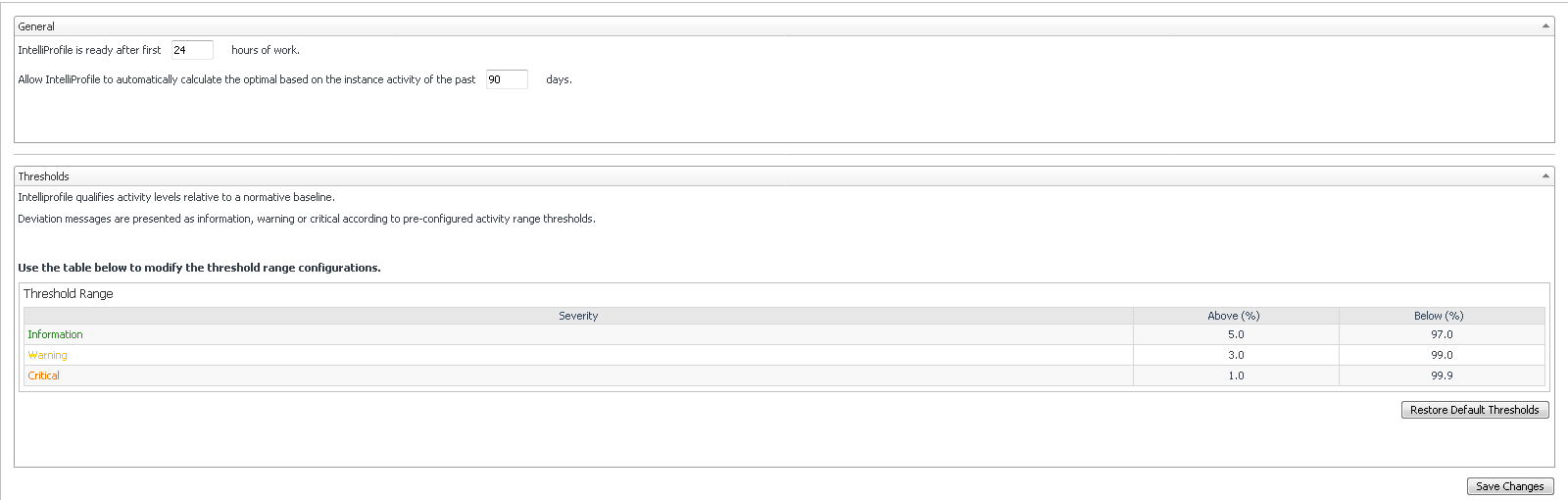Edit the Critical Below value 99.9
Screen dimensions: 1568x500
[1442, 375]
